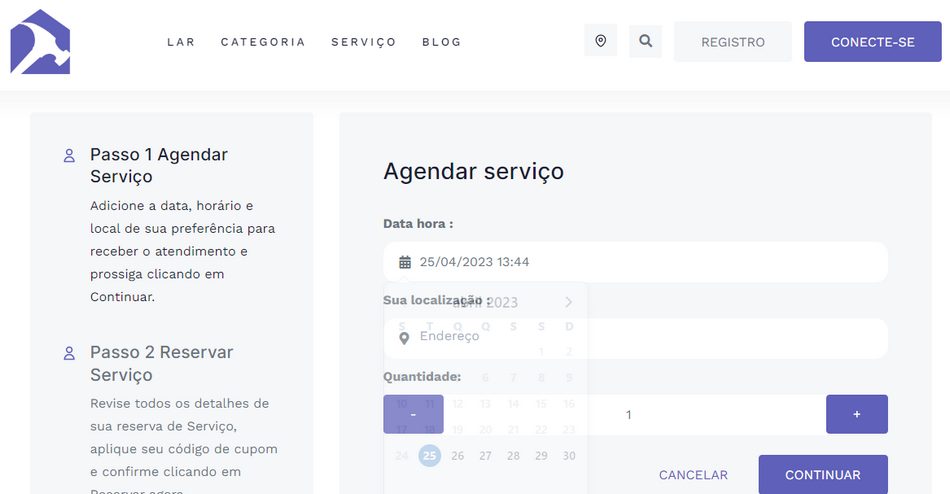Go to next month with calendar chevron

pos(568,302)
